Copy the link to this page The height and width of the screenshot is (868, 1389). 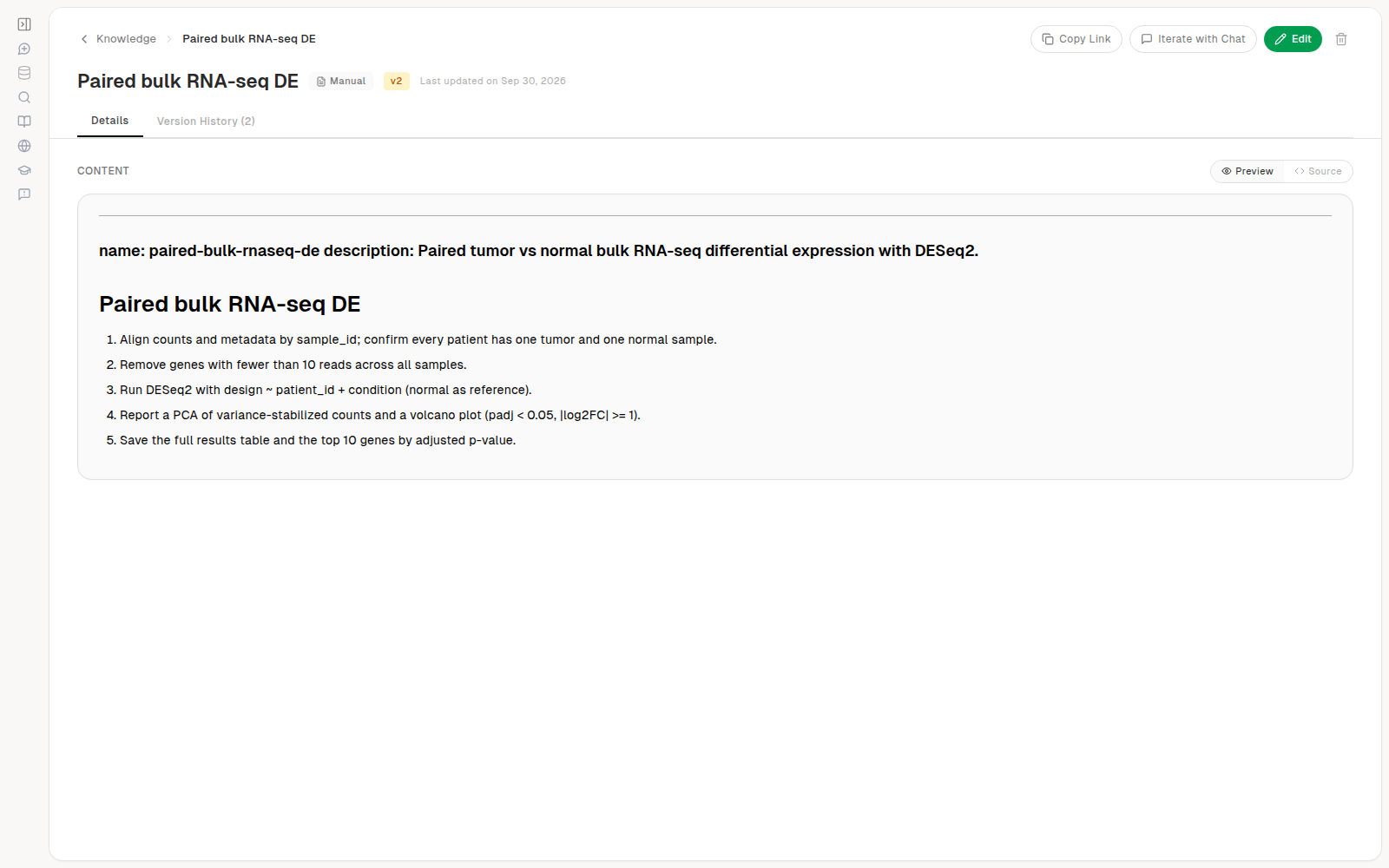tap(1076, 39)
